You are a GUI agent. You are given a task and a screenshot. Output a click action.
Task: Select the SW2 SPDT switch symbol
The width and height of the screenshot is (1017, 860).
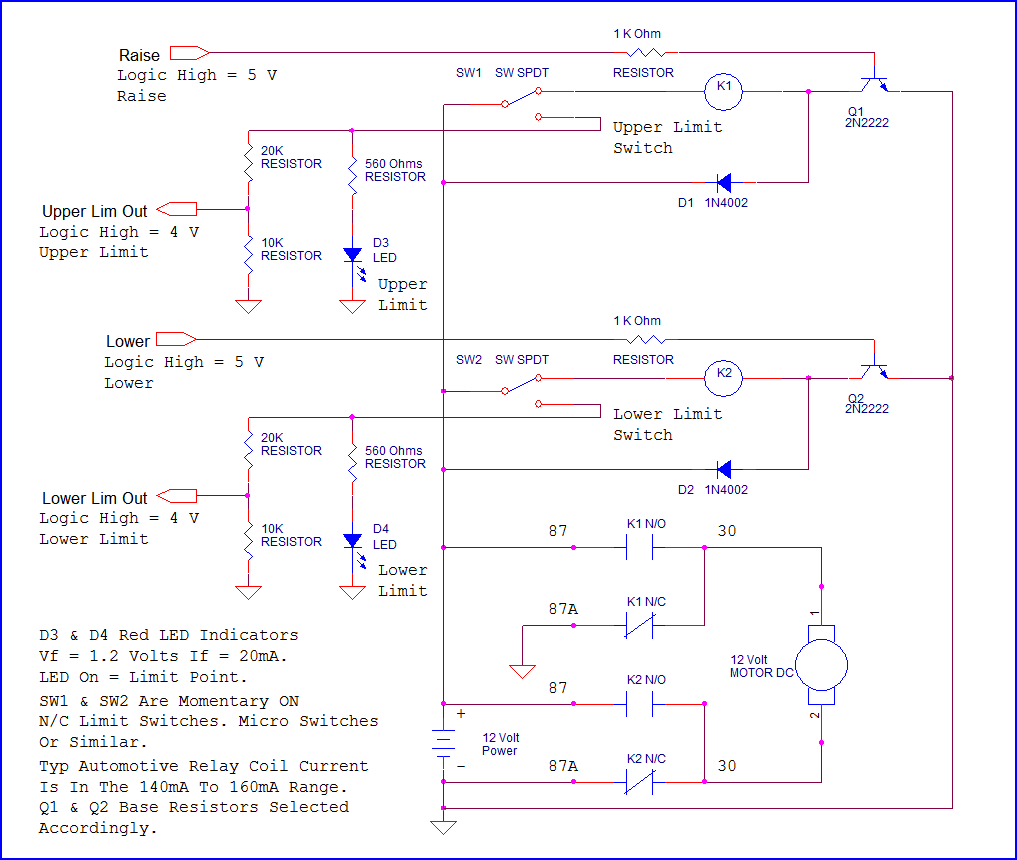(523, 390)
